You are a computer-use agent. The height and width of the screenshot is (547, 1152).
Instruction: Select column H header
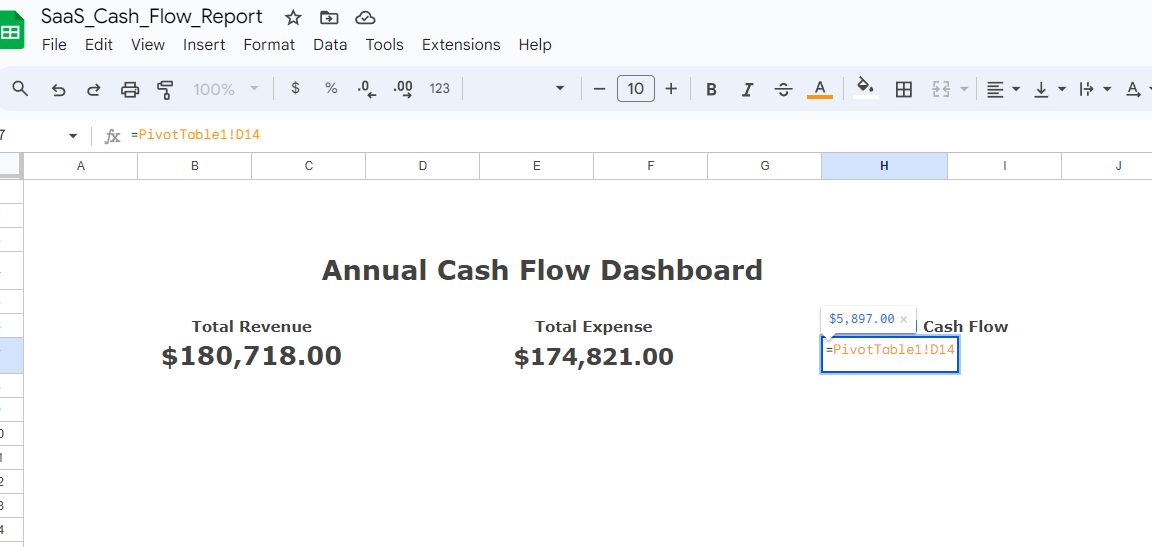point(885,166)
